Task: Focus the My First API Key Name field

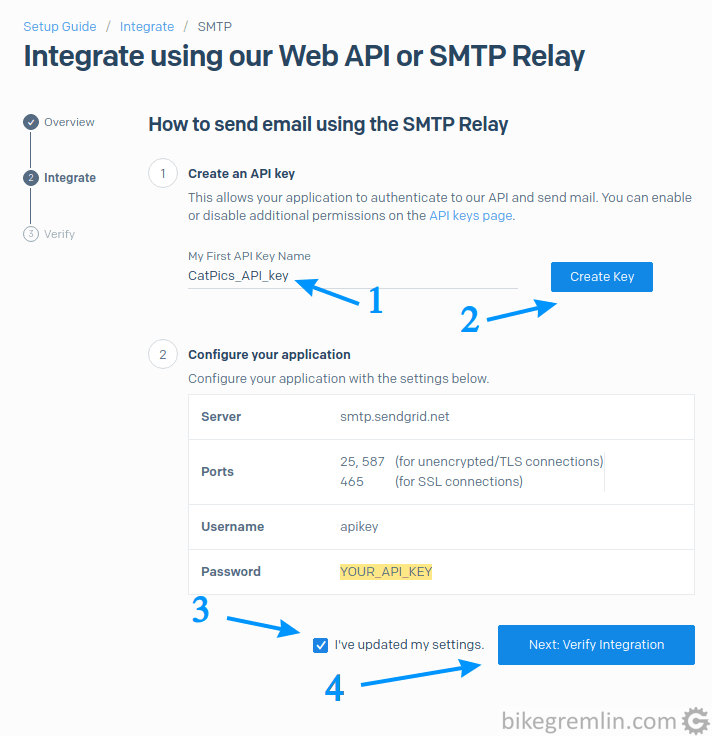Action: coord(352,276)
